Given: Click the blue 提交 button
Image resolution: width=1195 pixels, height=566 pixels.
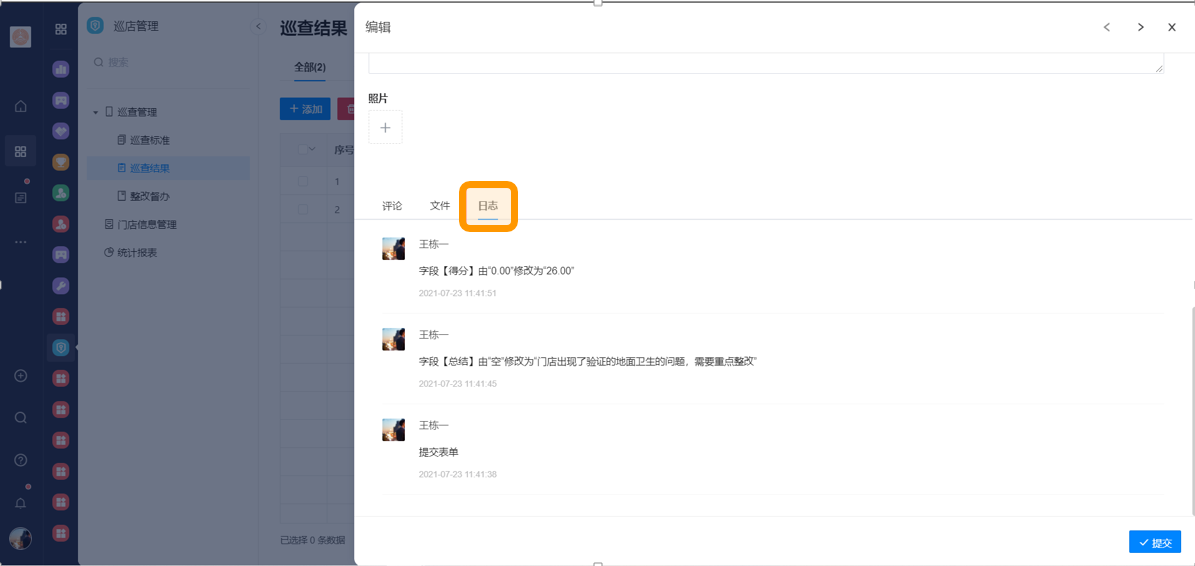Looking at the screenshot, I should coord(1155,542).
